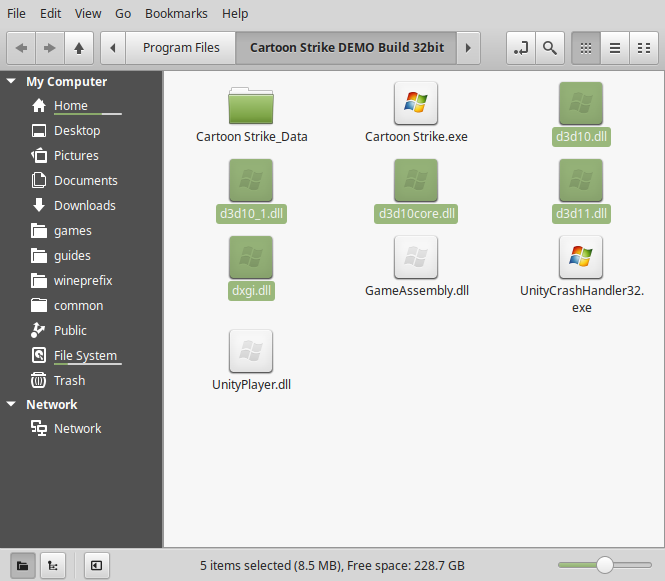
Task: Collapse the My Computer sidebar section
Action: tap(11, 81)
